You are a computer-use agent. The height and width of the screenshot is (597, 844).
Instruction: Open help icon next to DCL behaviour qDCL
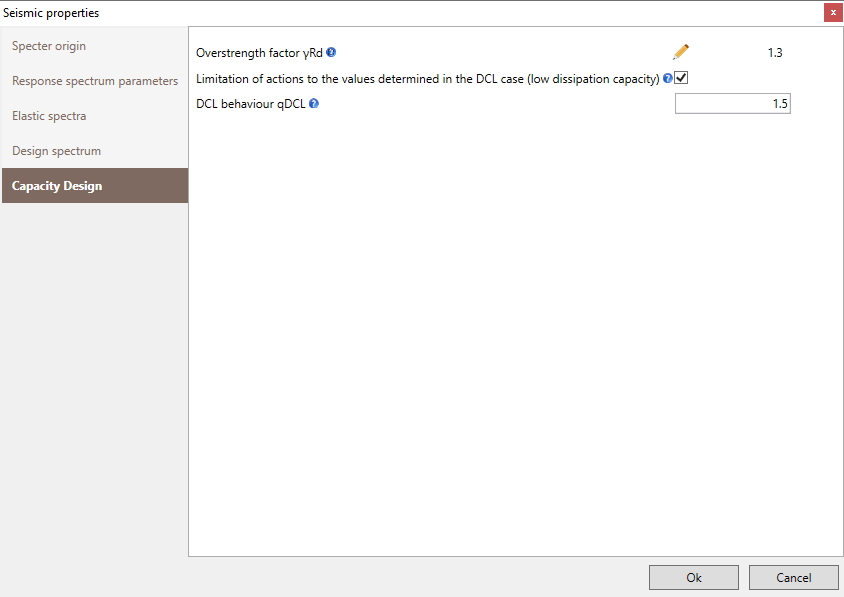(x=314, y=103)
